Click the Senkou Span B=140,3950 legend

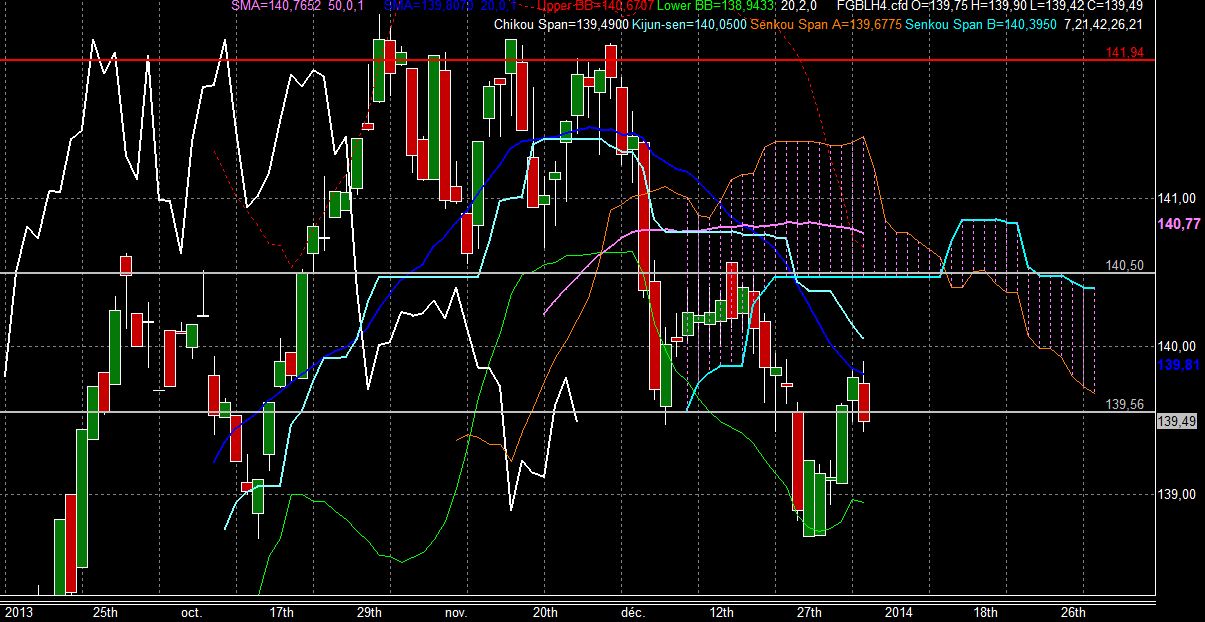click(982, 23)
